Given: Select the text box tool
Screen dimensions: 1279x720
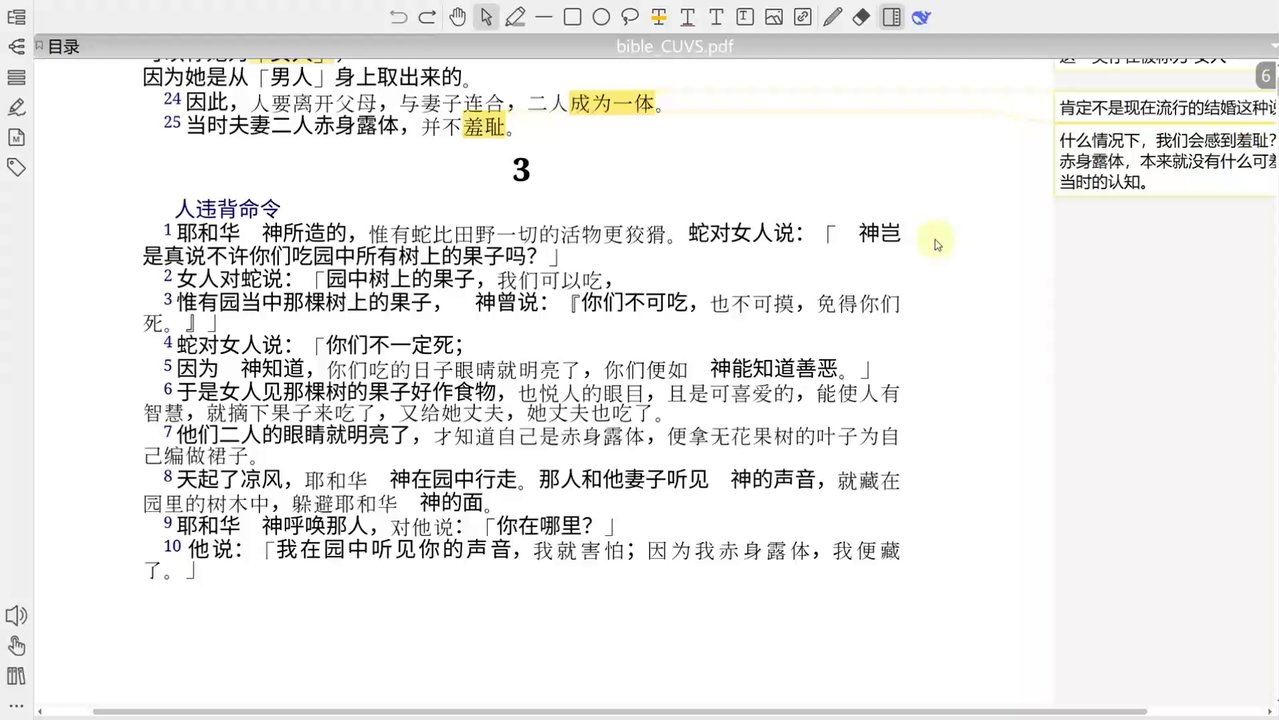Looking at the screenshot, I should [745, 17].
